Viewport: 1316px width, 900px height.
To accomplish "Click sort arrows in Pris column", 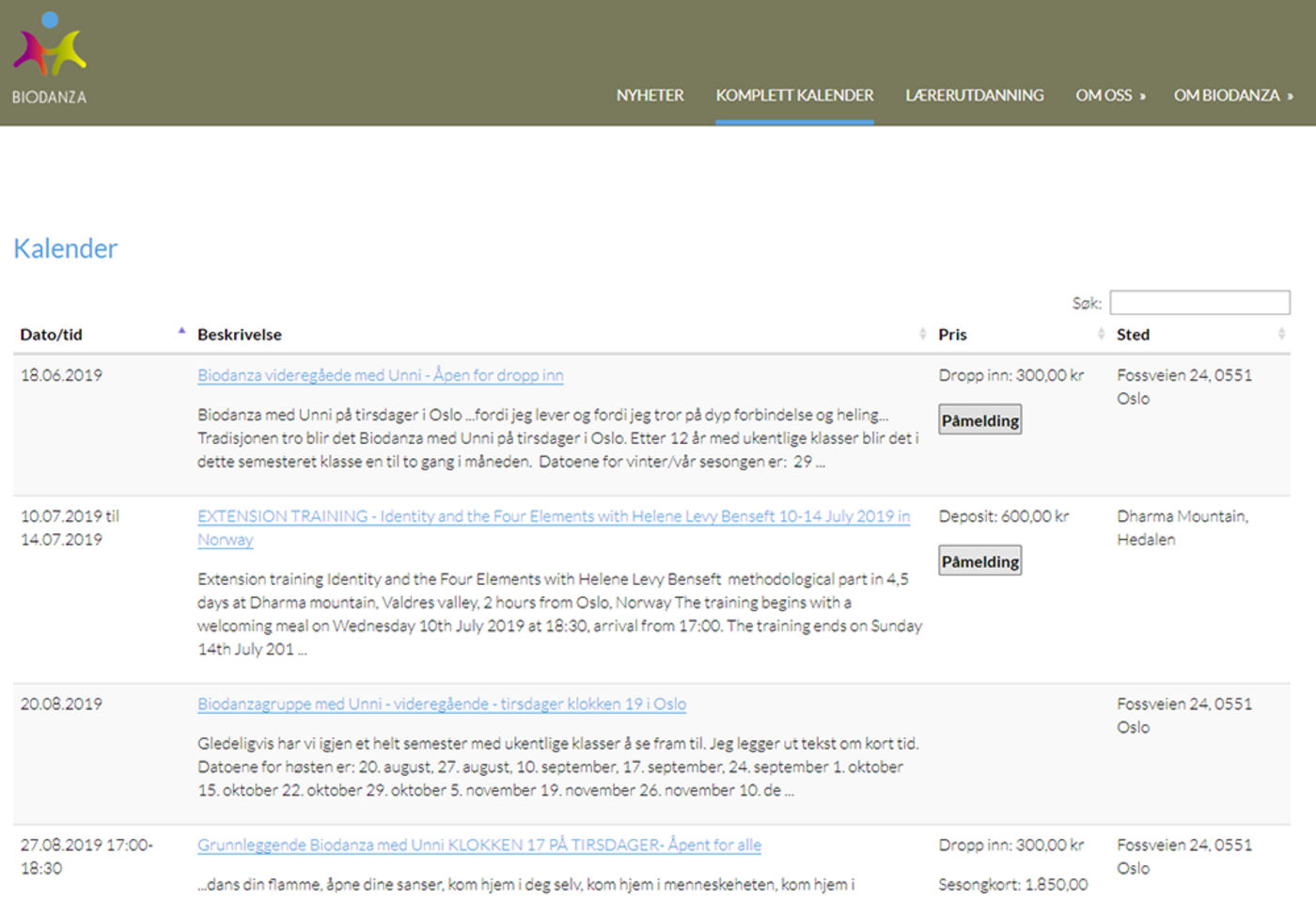I will (x=1101, y=334).
